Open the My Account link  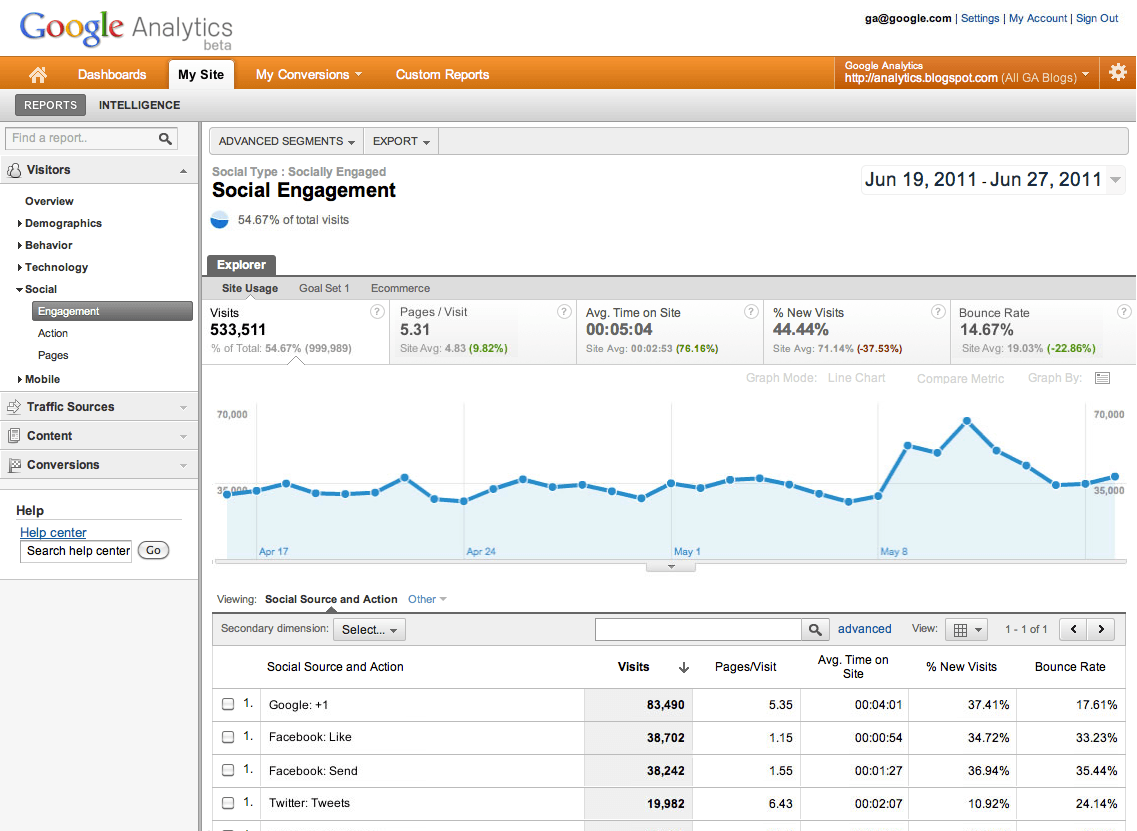pyautogui.click(x=1038, y=18)
